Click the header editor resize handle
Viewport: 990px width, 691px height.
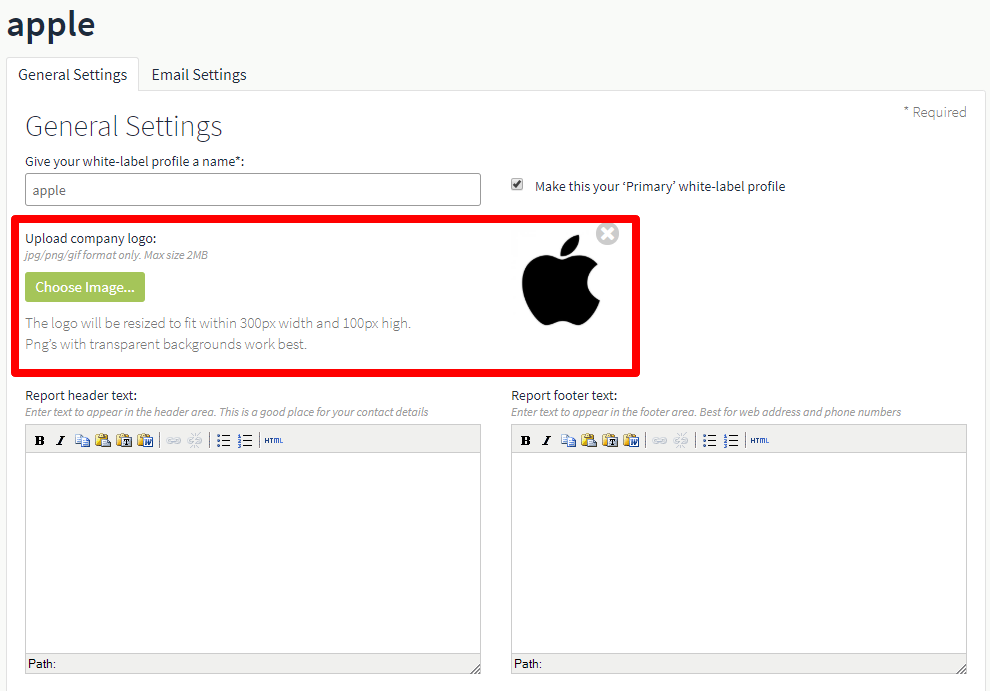click(x=475, y=668)
